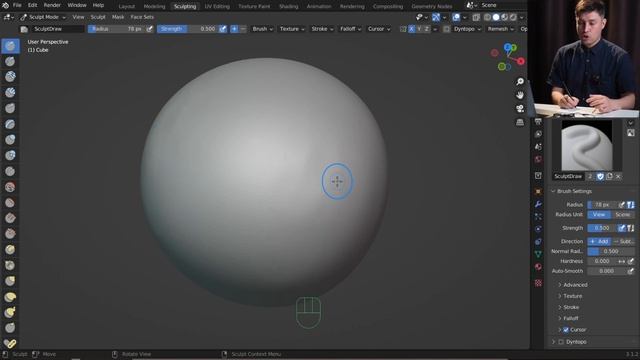Click the plus direction button in header
The height and width of the screenshot is (360, 640).
[x=234, y=29]
